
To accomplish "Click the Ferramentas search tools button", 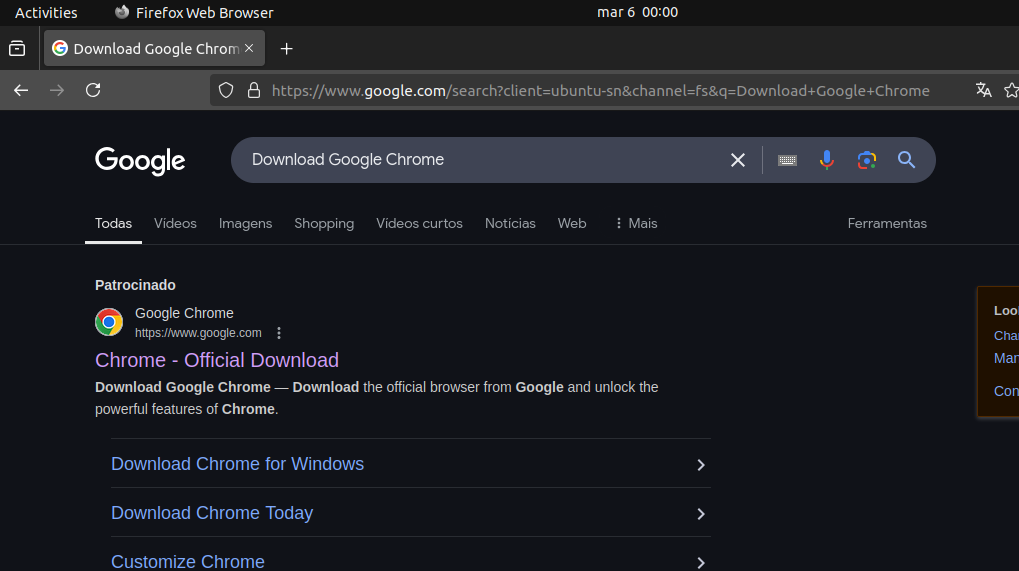I will pos(887,223).
